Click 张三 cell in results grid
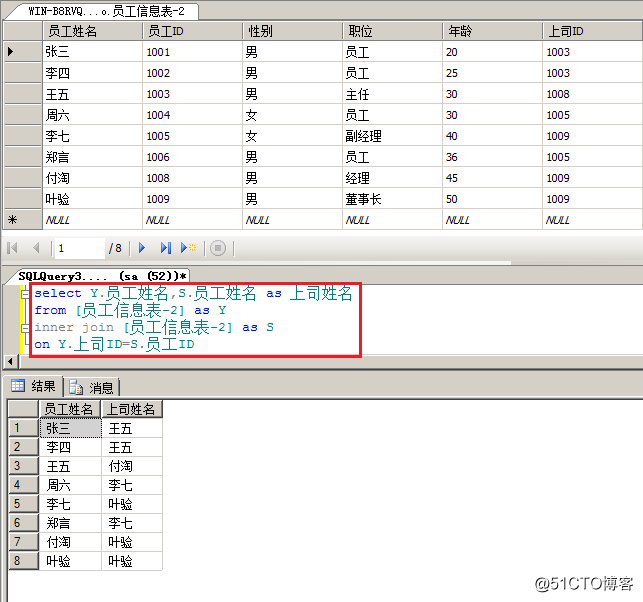This screenshot has height=602, width=643. click(x=70, y=428)
